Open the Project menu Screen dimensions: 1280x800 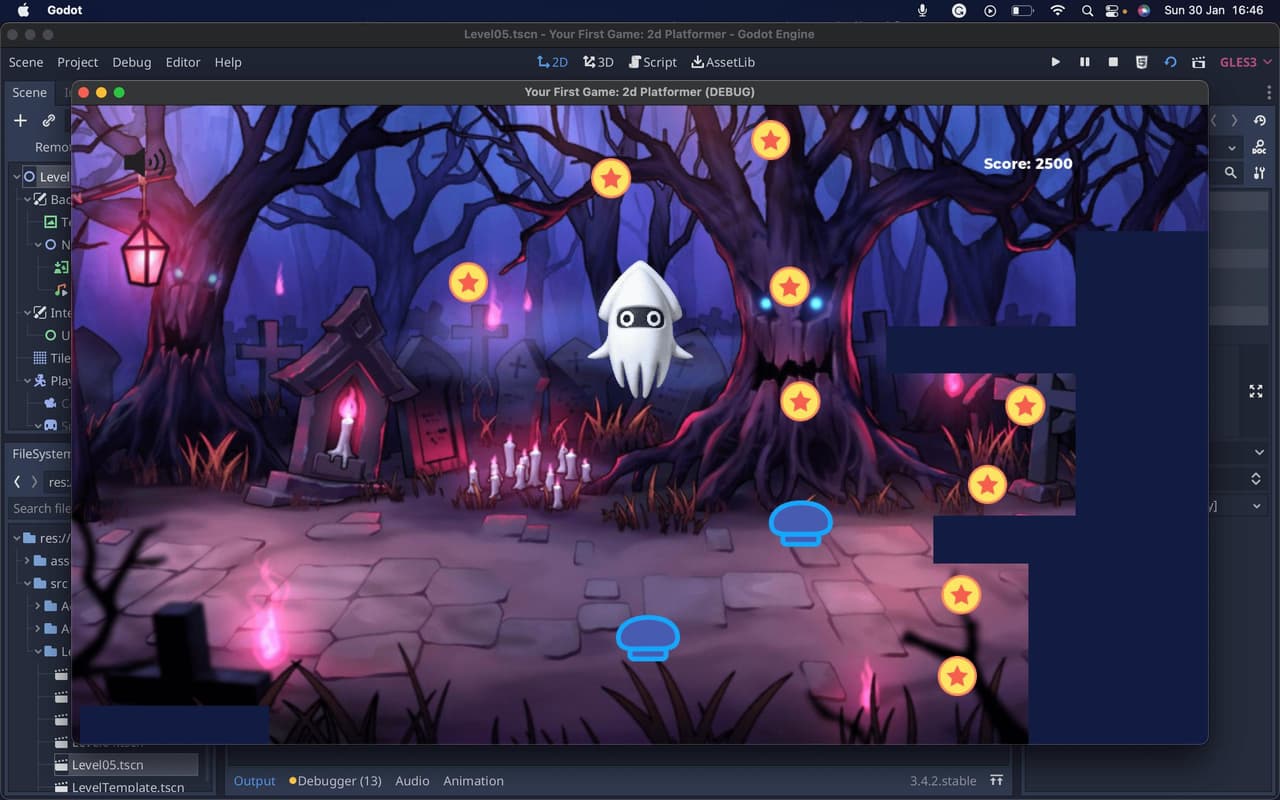pos(78,62)
